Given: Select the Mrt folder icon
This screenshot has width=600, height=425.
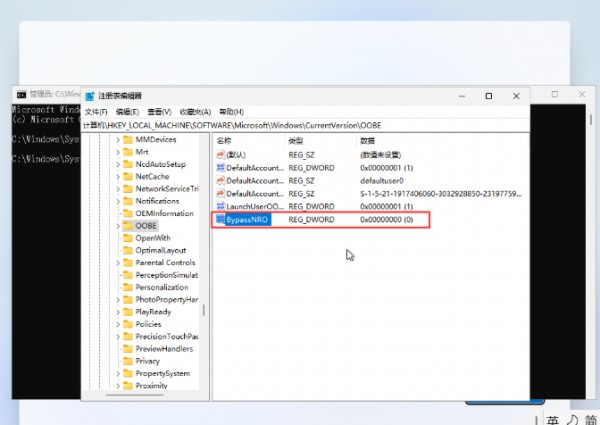Looking at the screenshot, I should [128, 152].
